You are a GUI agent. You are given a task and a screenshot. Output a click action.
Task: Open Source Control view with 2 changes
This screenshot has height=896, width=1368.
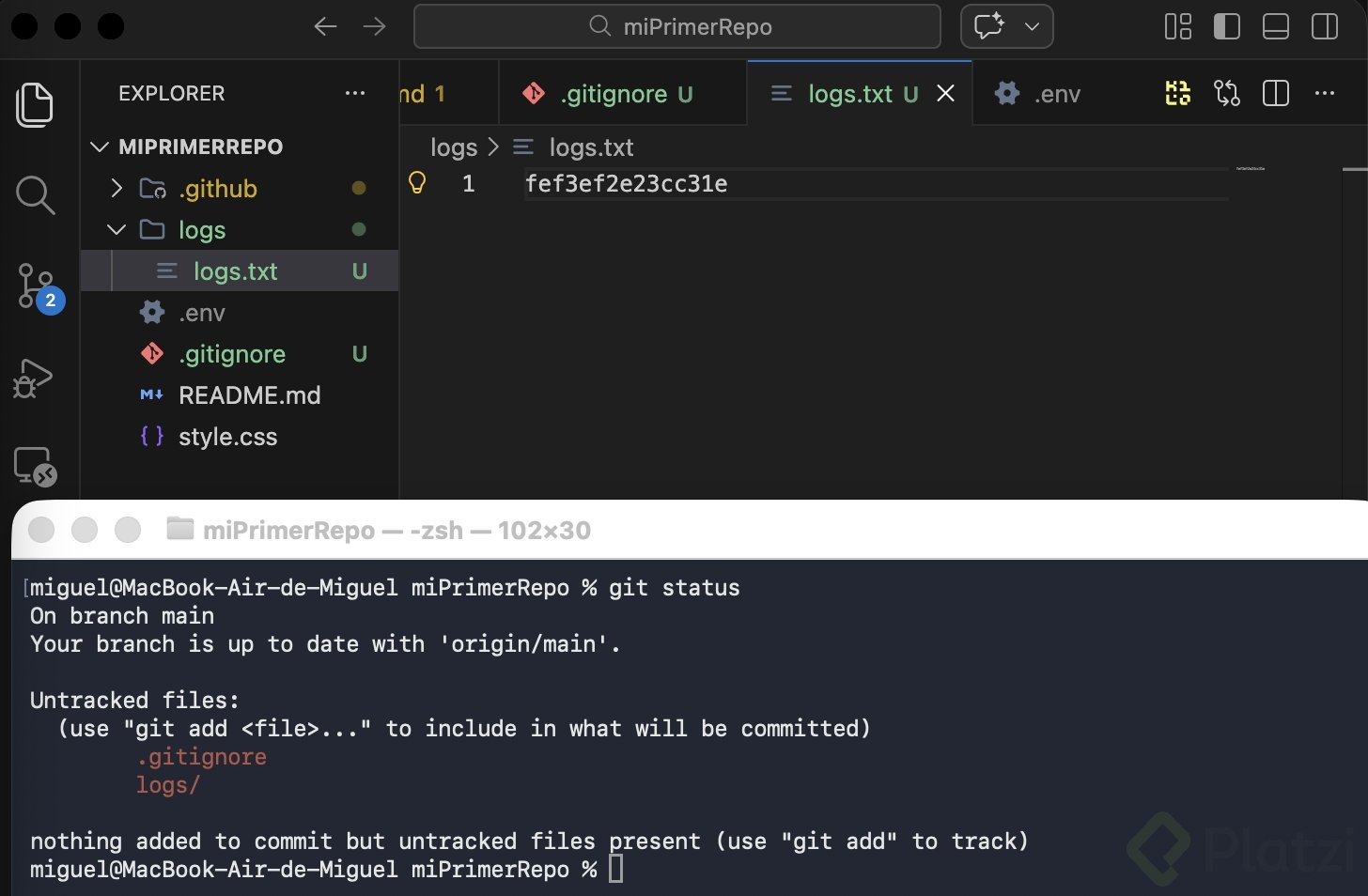[x=37, y=286]
